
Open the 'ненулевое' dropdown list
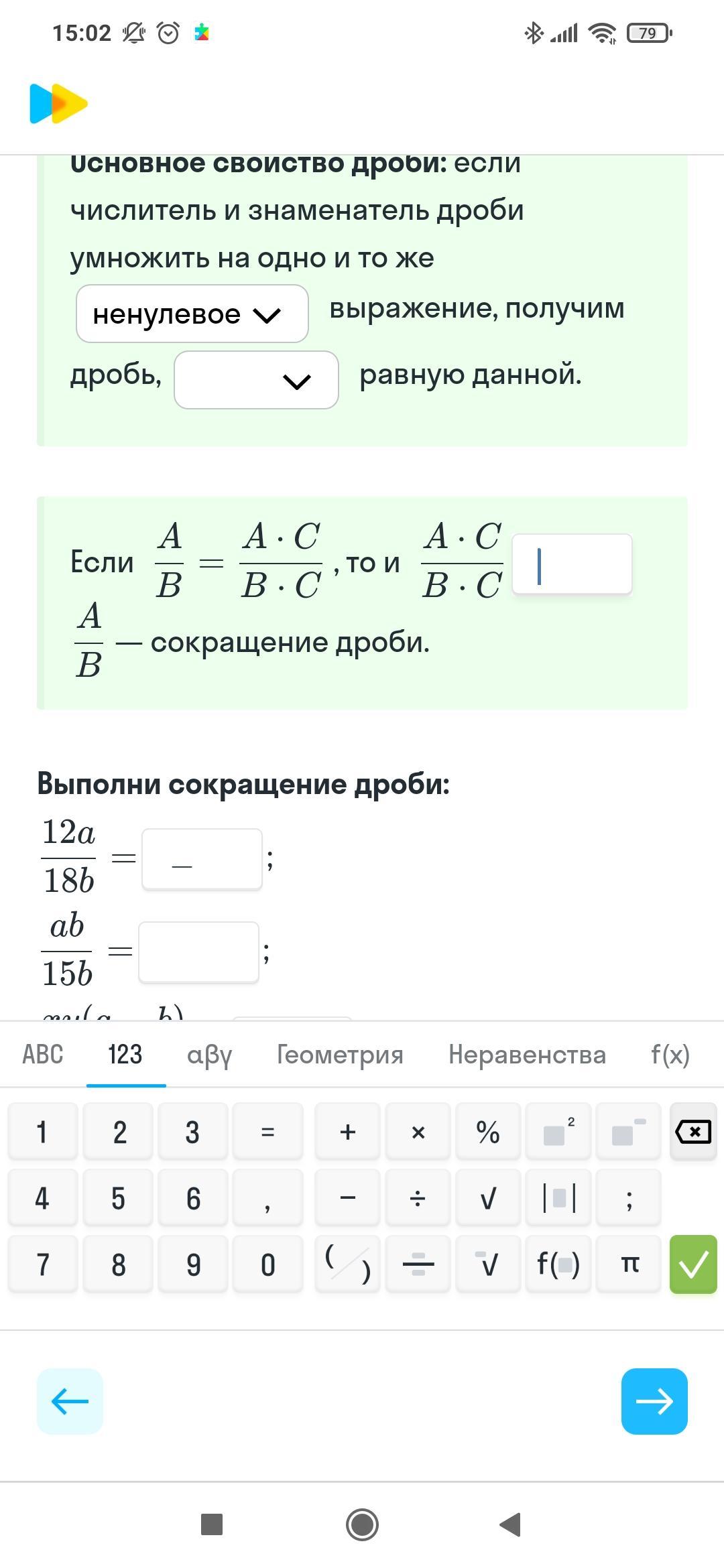coord(192,314)
